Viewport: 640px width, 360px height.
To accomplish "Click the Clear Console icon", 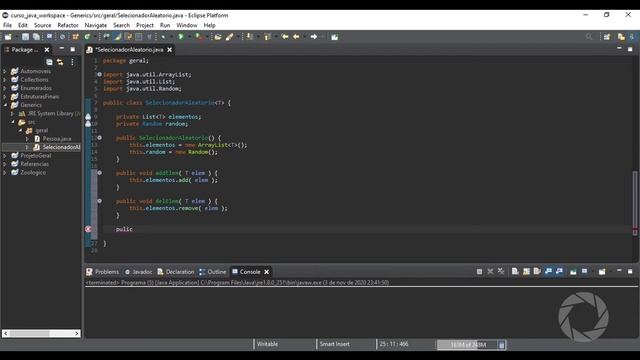I will [x=515, y=271].
